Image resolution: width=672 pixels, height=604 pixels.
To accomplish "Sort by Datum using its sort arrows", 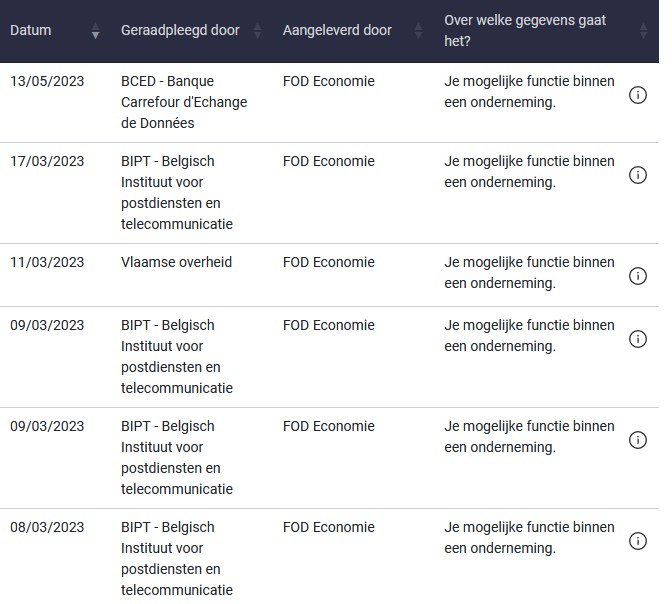I will click(95, 31).
